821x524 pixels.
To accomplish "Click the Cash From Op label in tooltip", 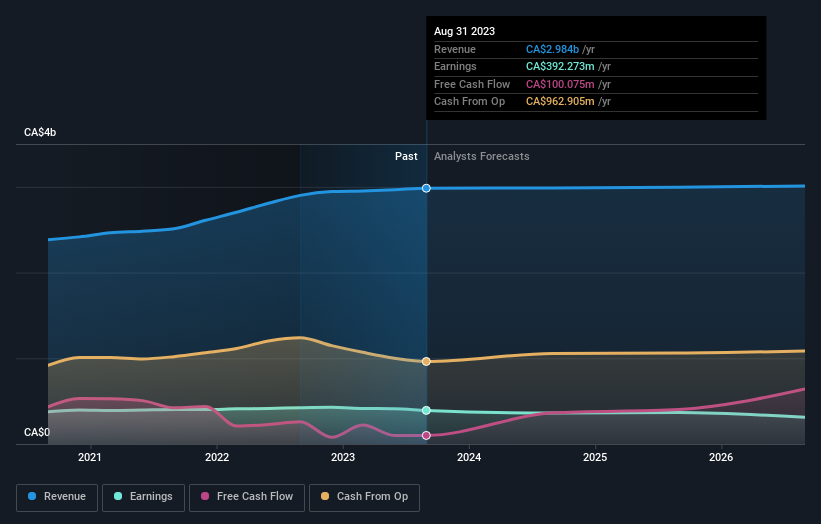I will click(x=470, y=102).
